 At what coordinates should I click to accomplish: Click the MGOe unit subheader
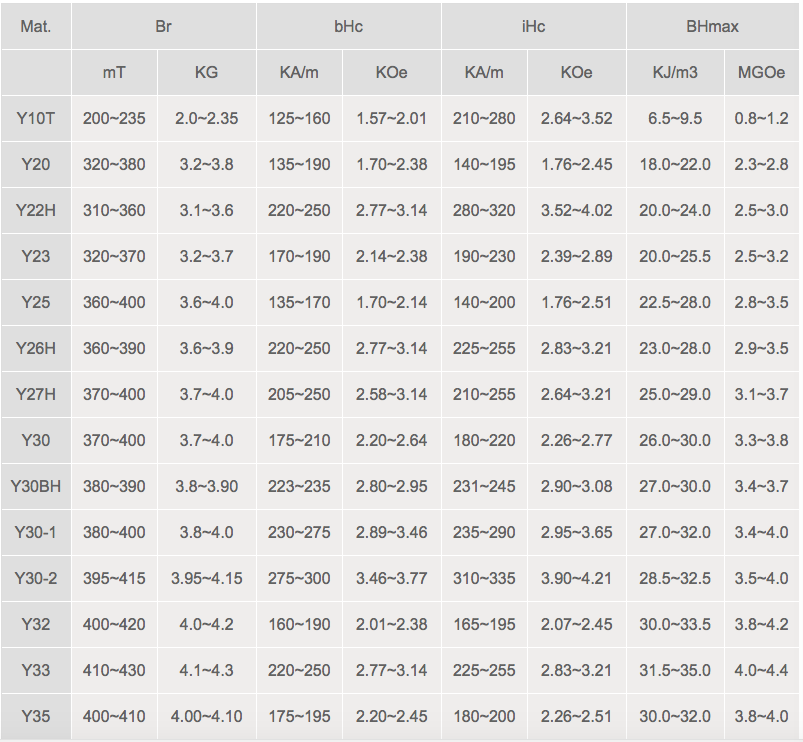[762, 73]
